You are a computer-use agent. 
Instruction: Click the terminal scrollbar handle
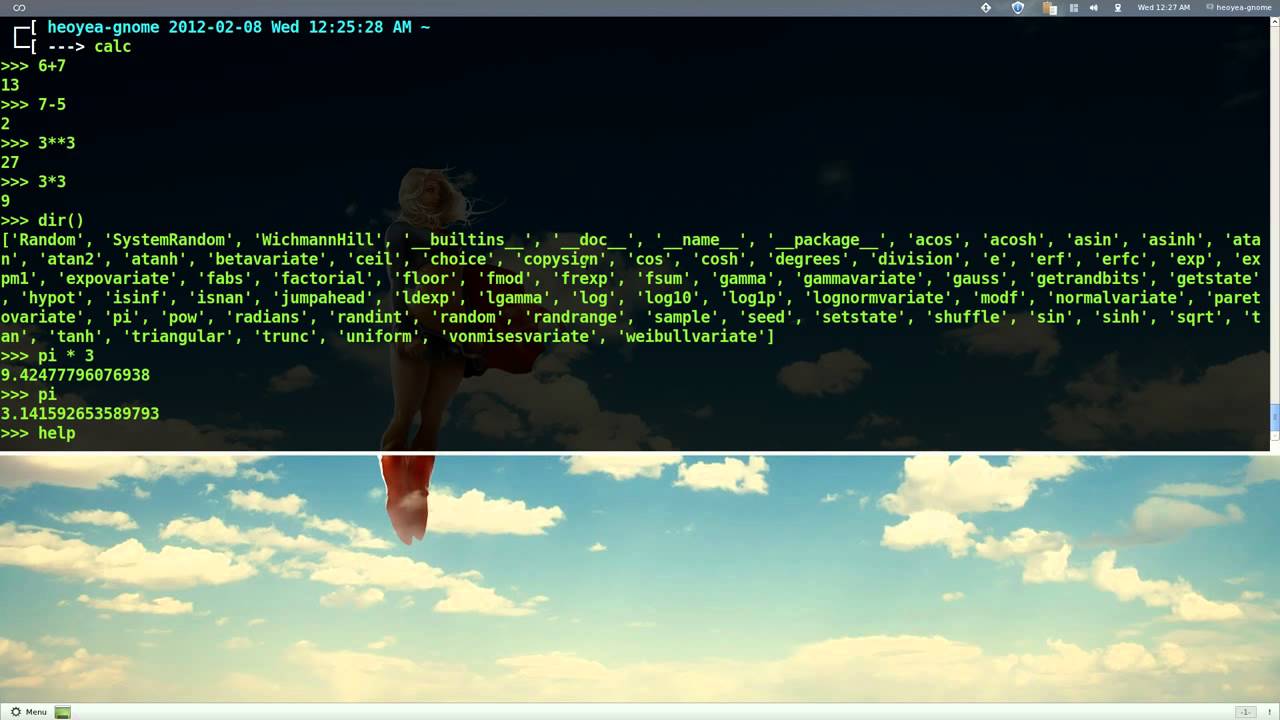click(x=1275, y=419)
